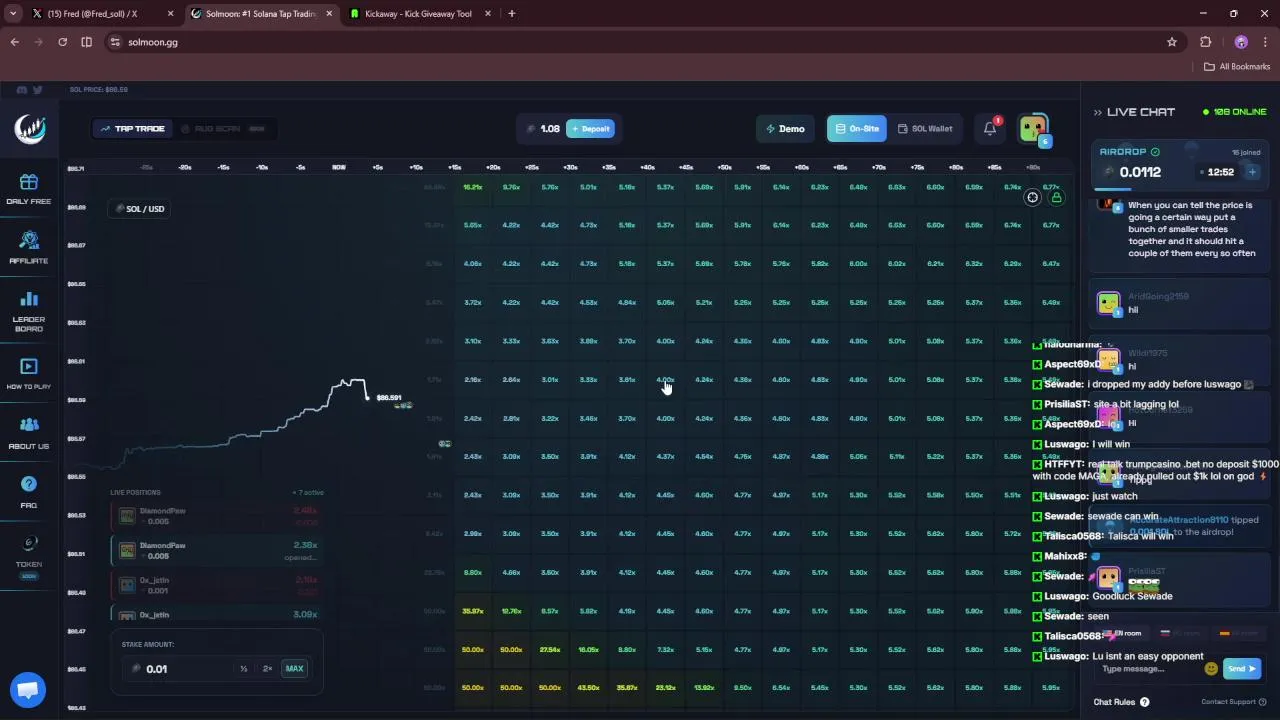
Task: Click the 108 ONLINE indicator
Action: 1234,112
